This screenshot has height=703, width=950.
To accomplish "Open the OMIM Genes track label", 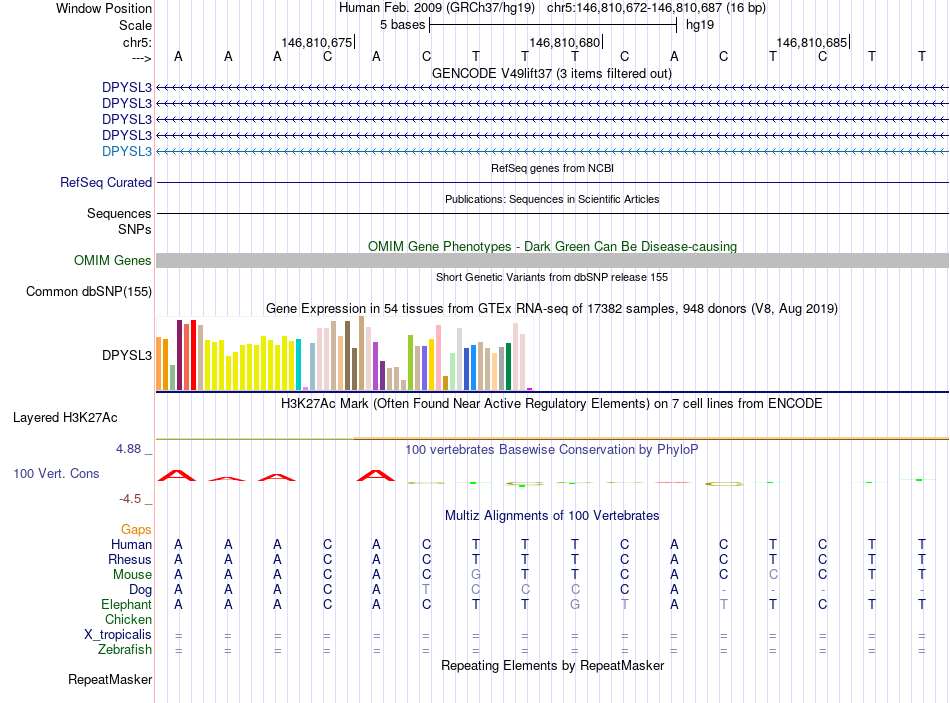I will click(x=112, y=261).
